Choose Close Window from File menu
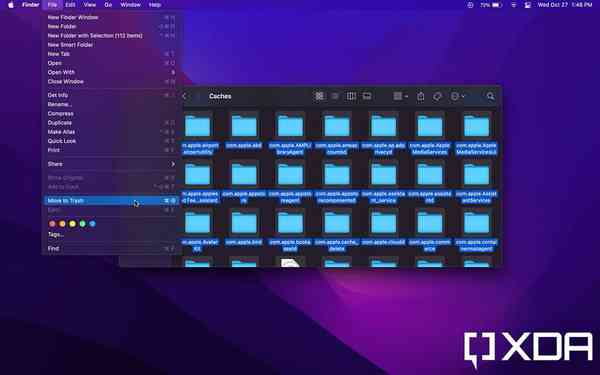 click(111, 82)
